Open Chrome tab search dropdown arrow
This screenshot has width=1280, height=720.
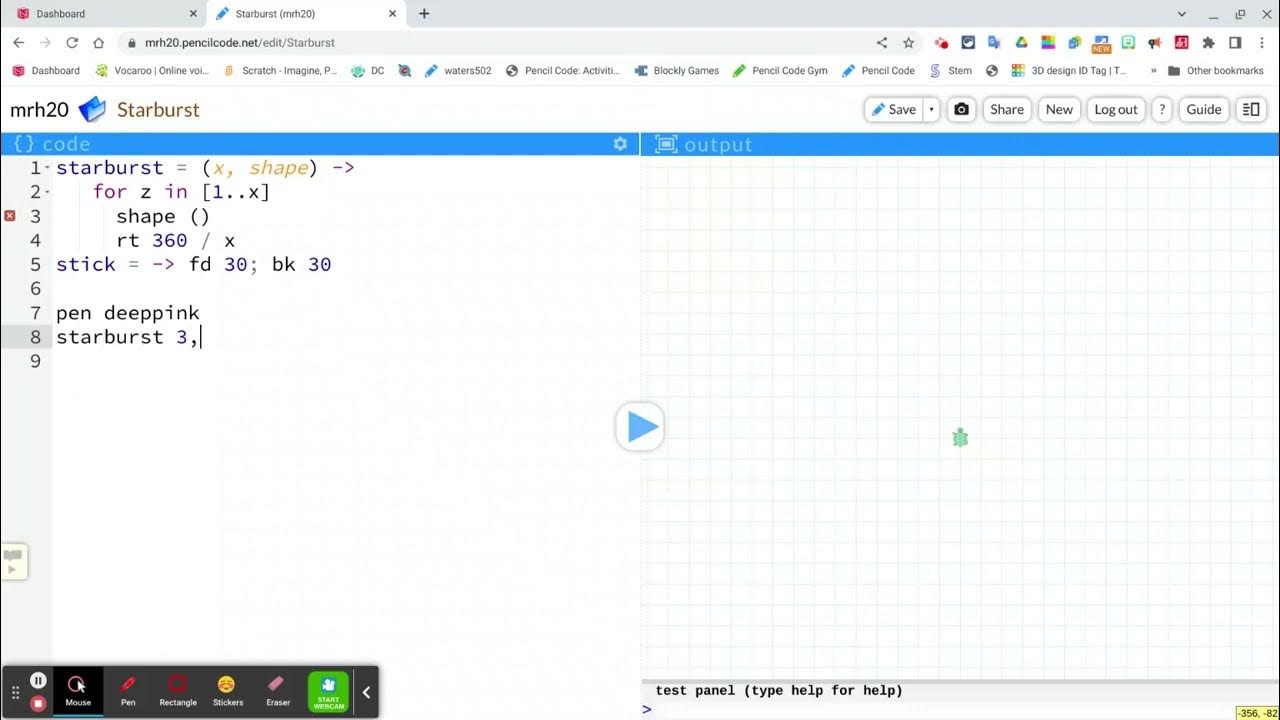tap(1181, 14)
